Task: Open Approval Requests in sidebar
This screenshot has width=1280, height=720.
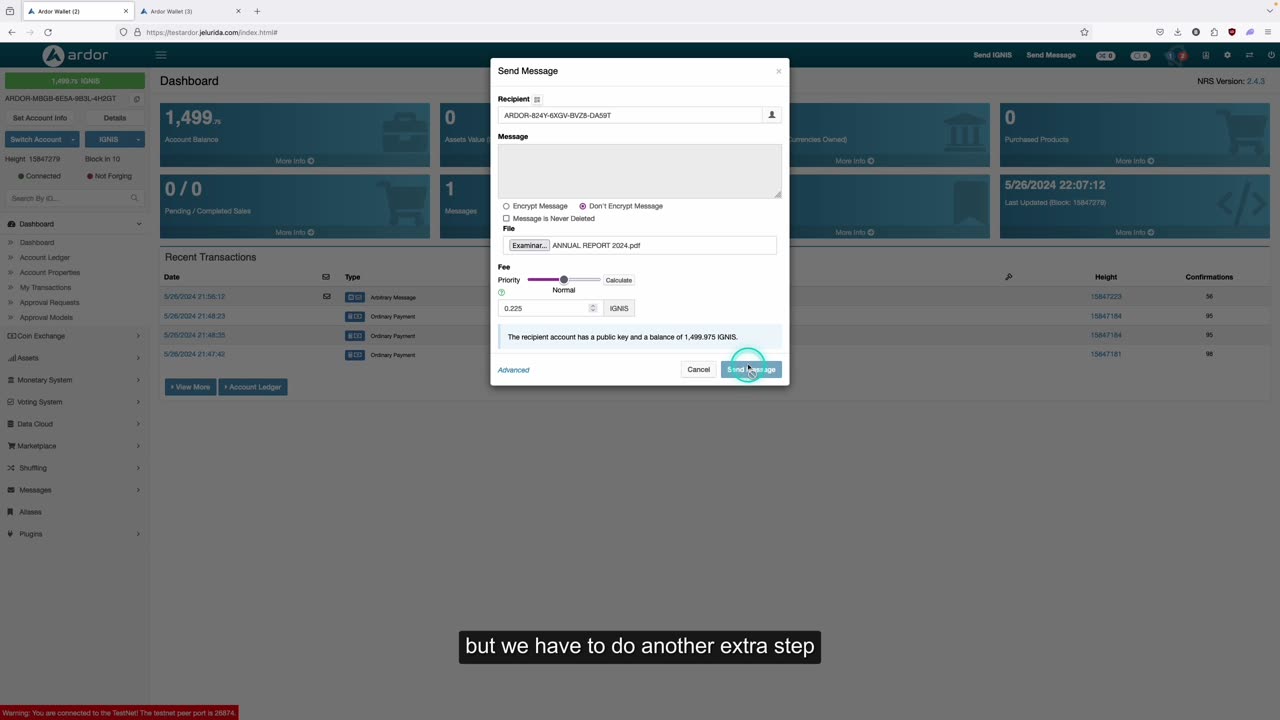Action: (50, 302)
